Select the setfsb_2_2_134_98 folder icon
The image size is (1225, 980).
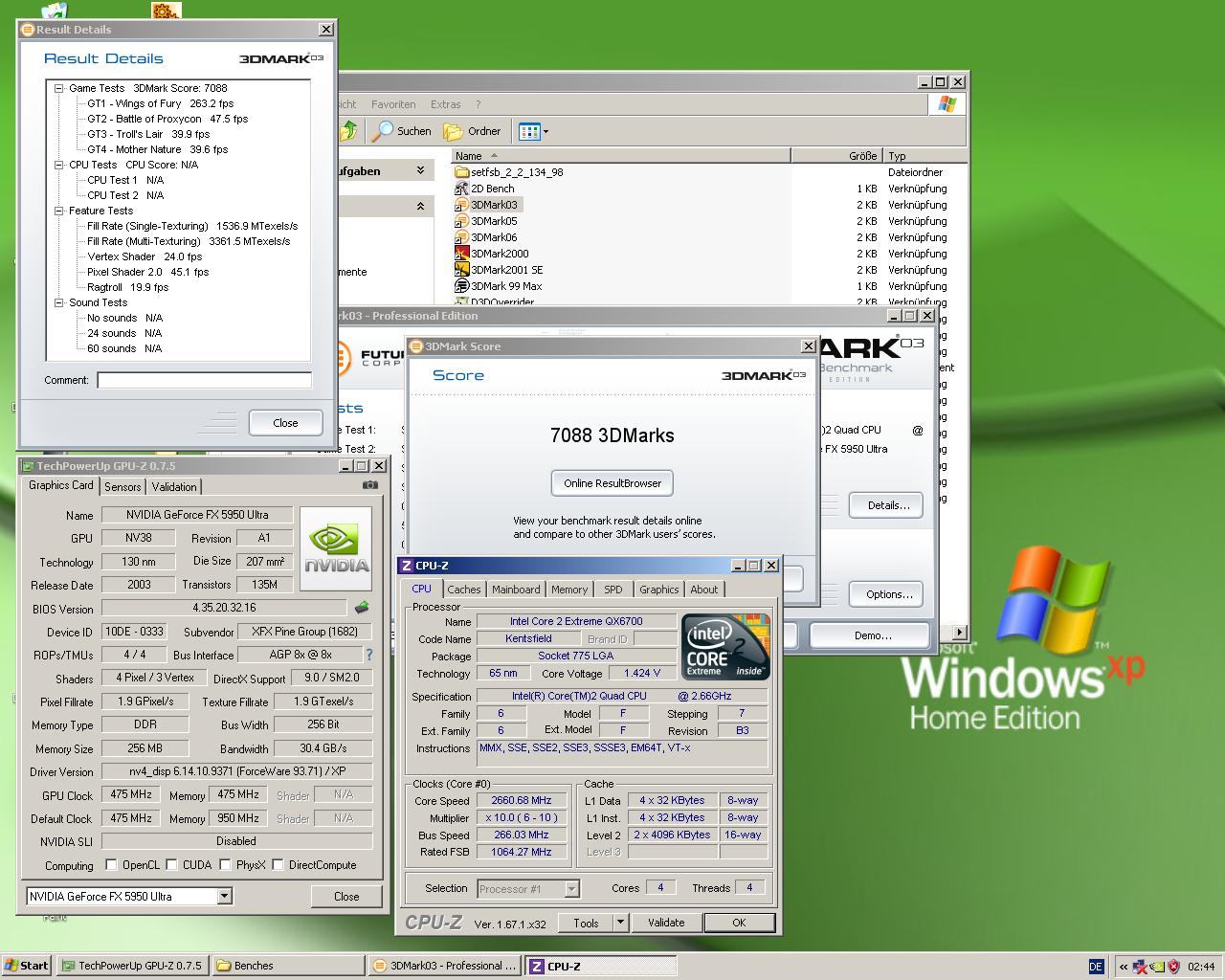click(462, 172)
